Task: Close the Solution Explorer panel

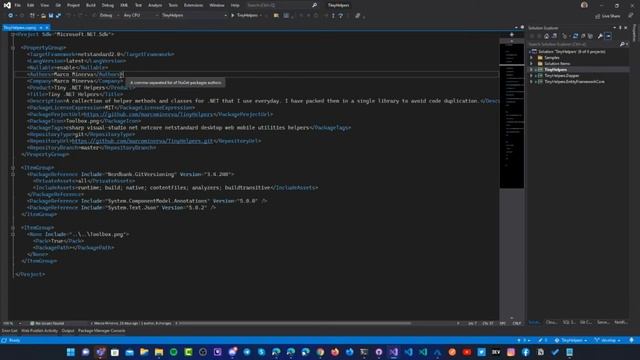Action: tap(626, 28)
